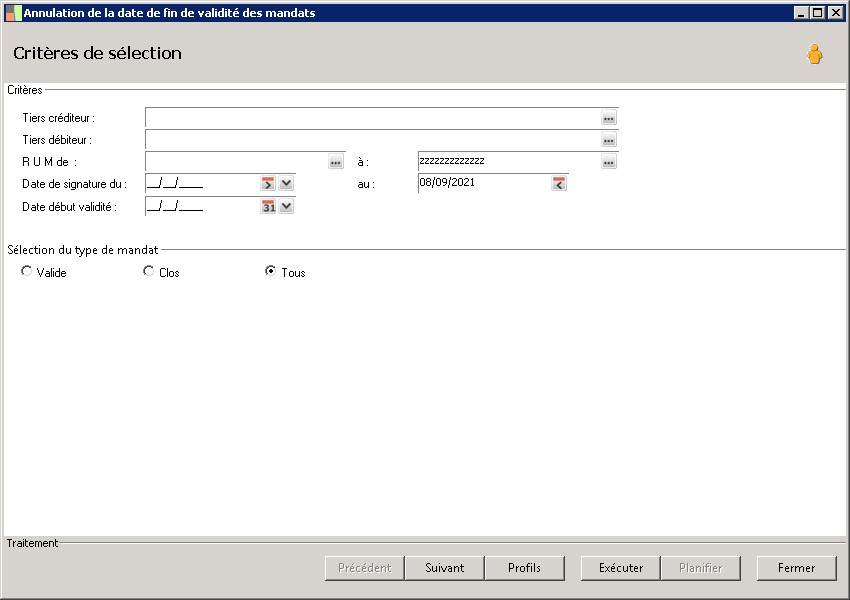The height and width of the screenshot is (600, 850).
Task: Select the Tous radio button
Action: (x=271, y=270)
